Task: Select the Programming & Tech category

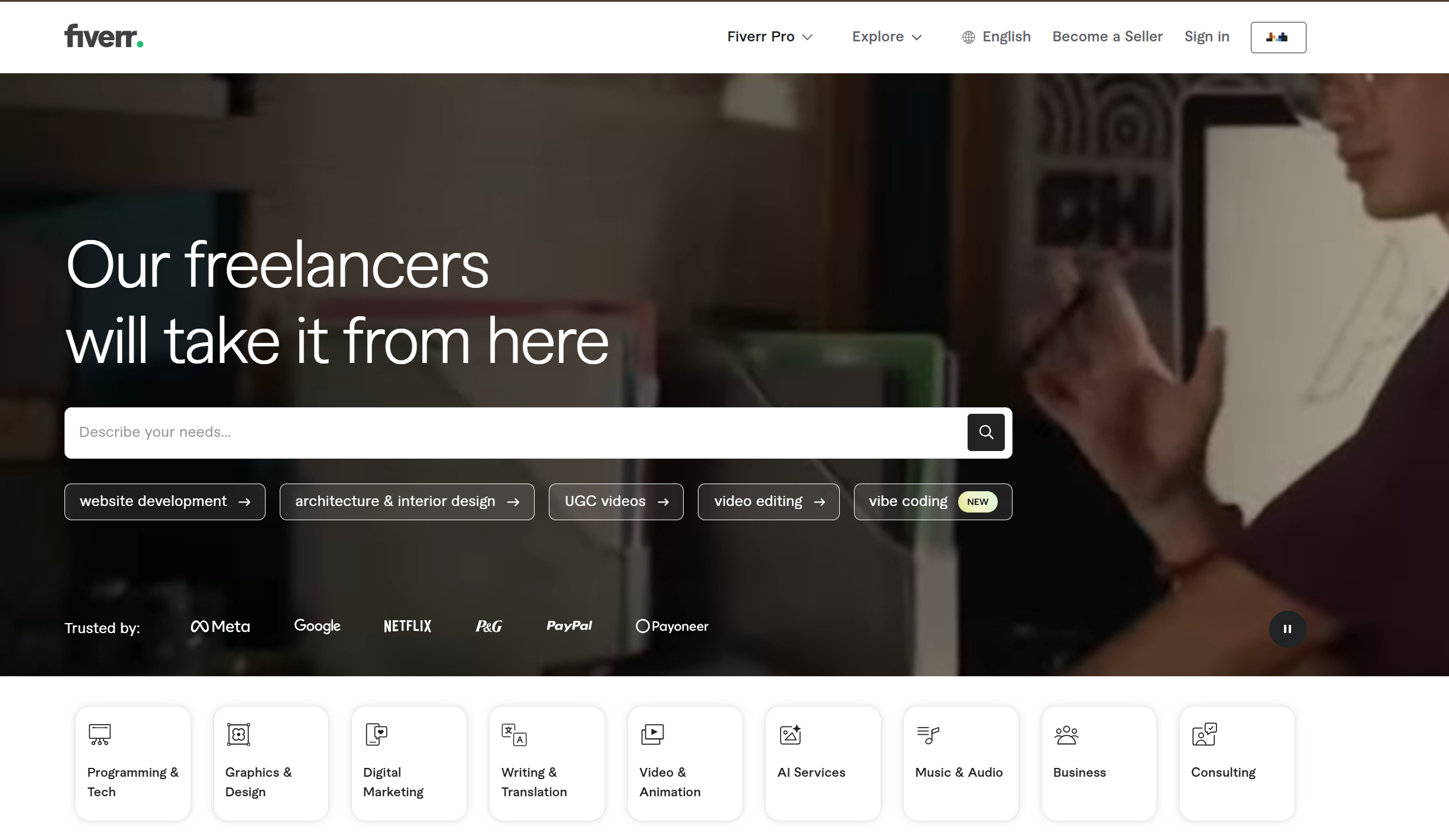Action: (x=132, y=763)
